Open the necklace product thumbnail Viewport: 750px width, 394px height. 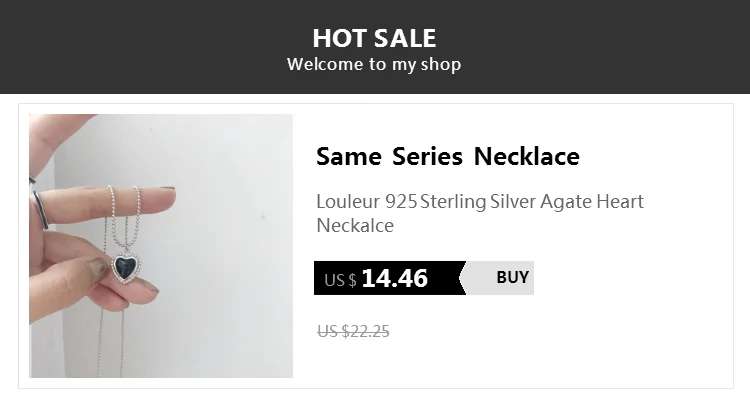(161, 246)
